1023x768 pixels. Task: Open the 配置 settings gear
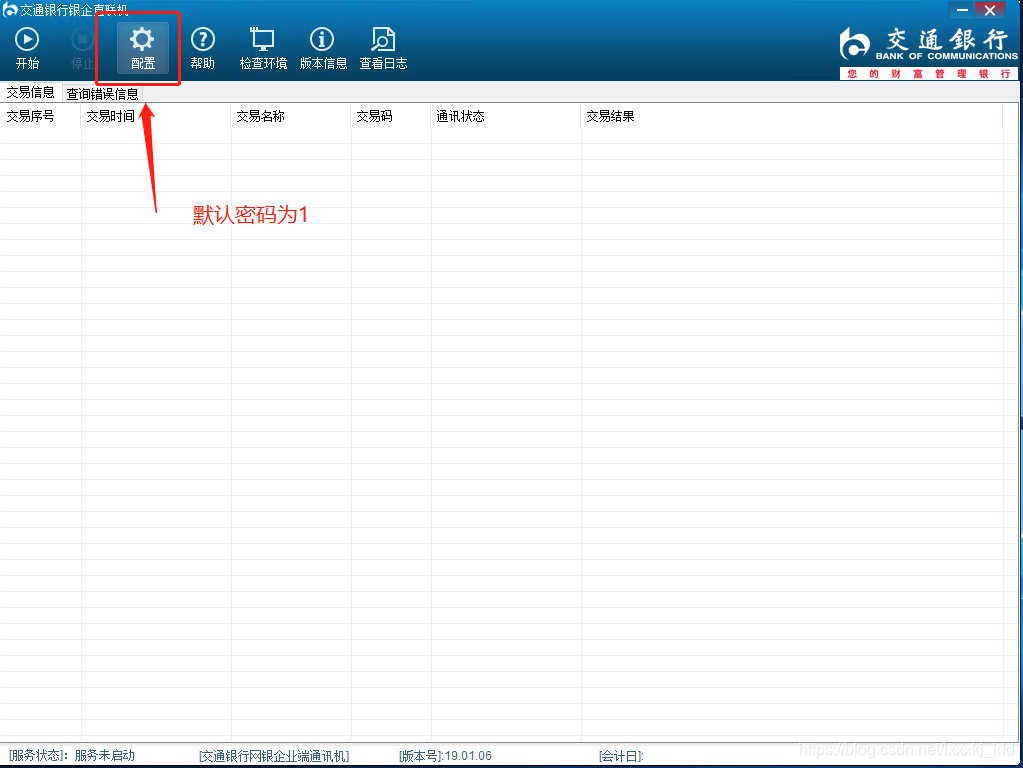[x=143, y=48]
